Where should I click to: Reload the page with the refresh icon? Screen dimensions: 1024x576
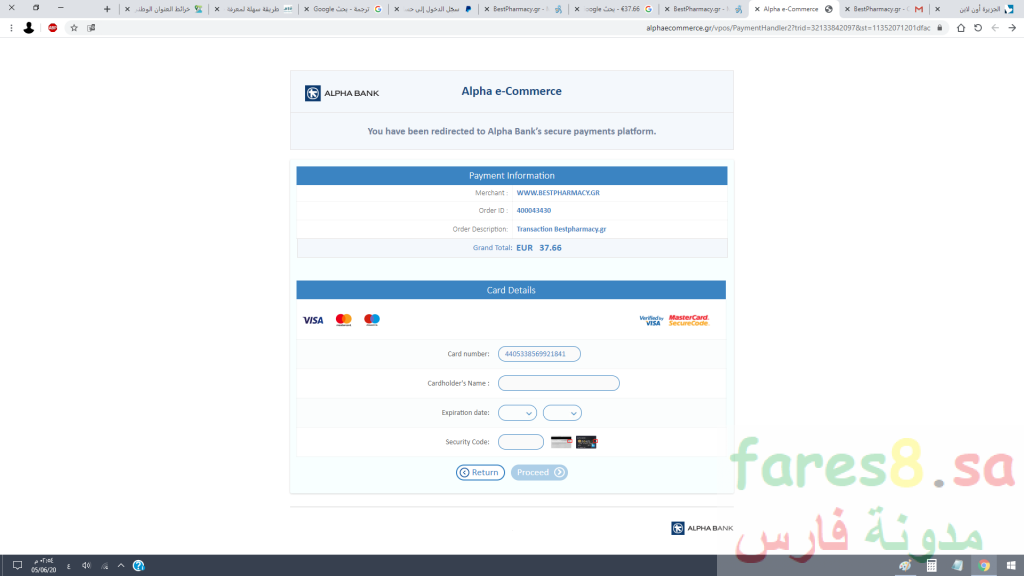(978, 28)
